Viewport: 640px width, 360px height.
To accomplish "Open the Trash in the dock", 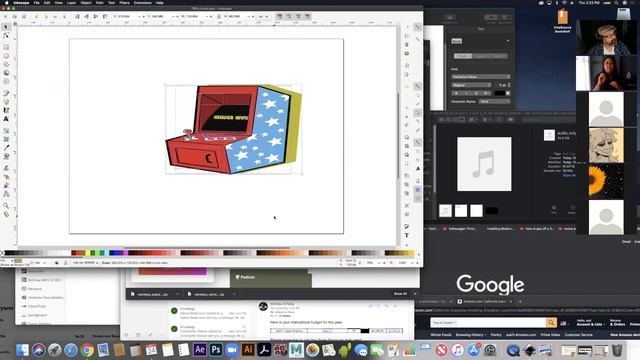I will [x=617, y=350].
